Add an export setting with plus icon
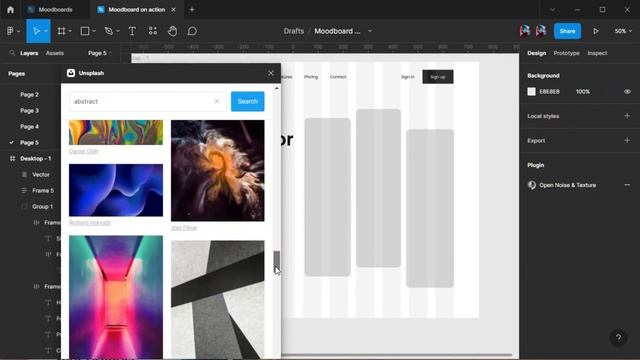This screenshot has width=640, height=360. (627, 140)
